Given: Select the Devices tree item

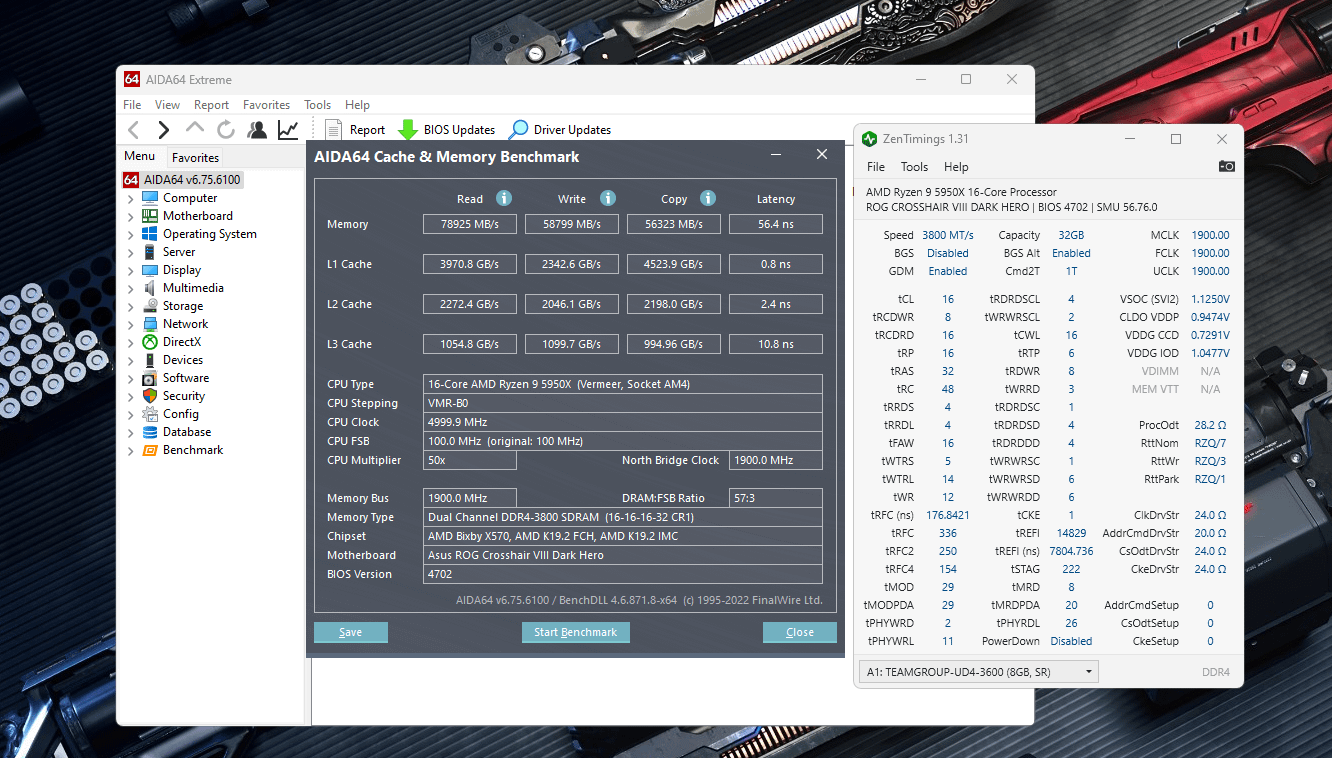Looking at the screenshot, I should [x=183, y=360].
